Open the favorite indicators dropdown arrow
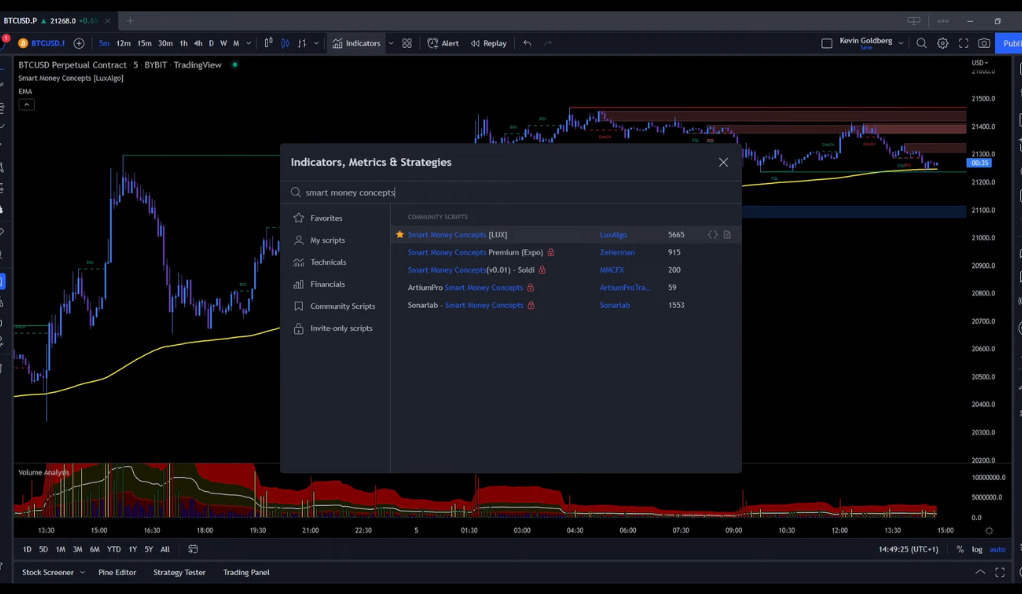The height and width of the screenshot is (594, 1022). click(391, 43)
